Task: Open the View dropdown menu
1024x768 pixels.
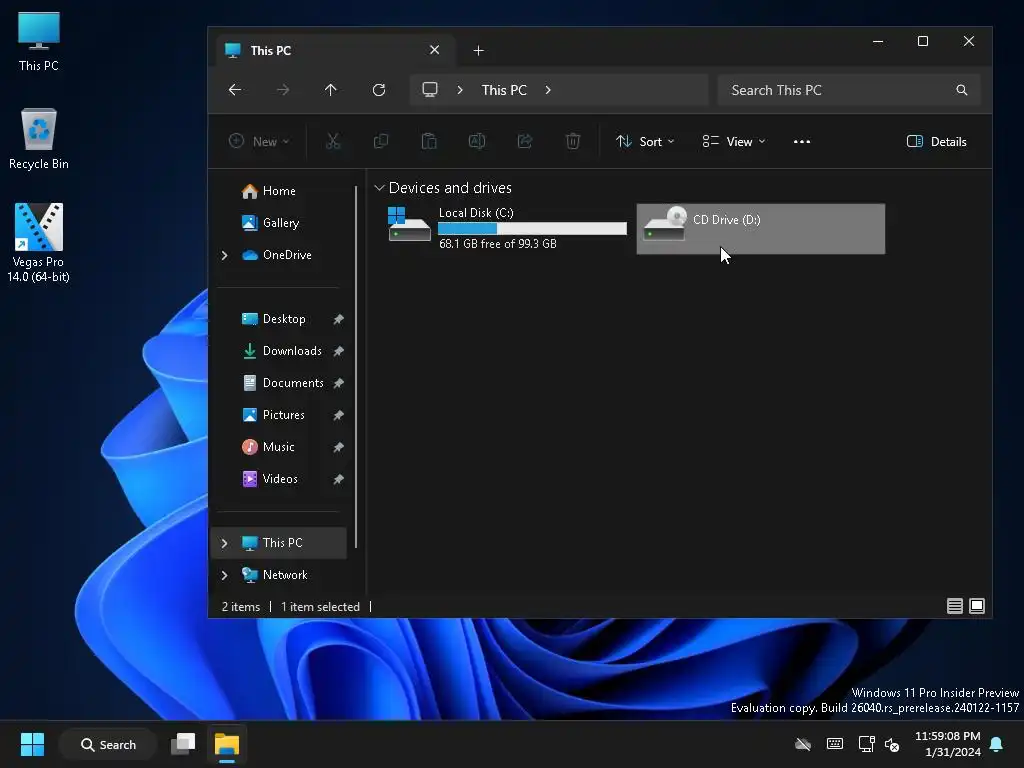Action: [733, 142]
